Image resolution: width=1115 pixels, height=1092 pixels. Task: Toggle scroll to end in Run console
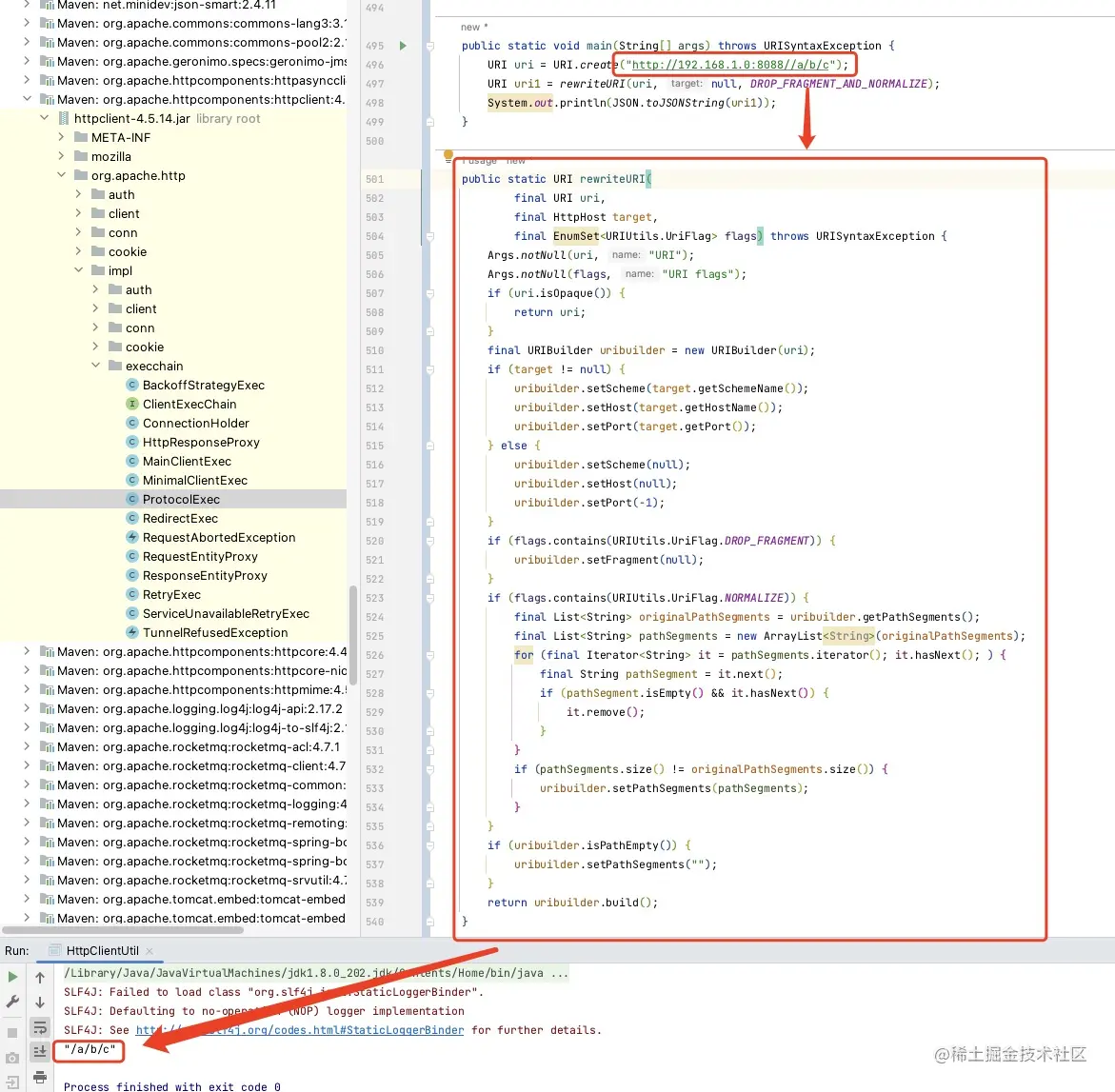[x=40, y=1051]
